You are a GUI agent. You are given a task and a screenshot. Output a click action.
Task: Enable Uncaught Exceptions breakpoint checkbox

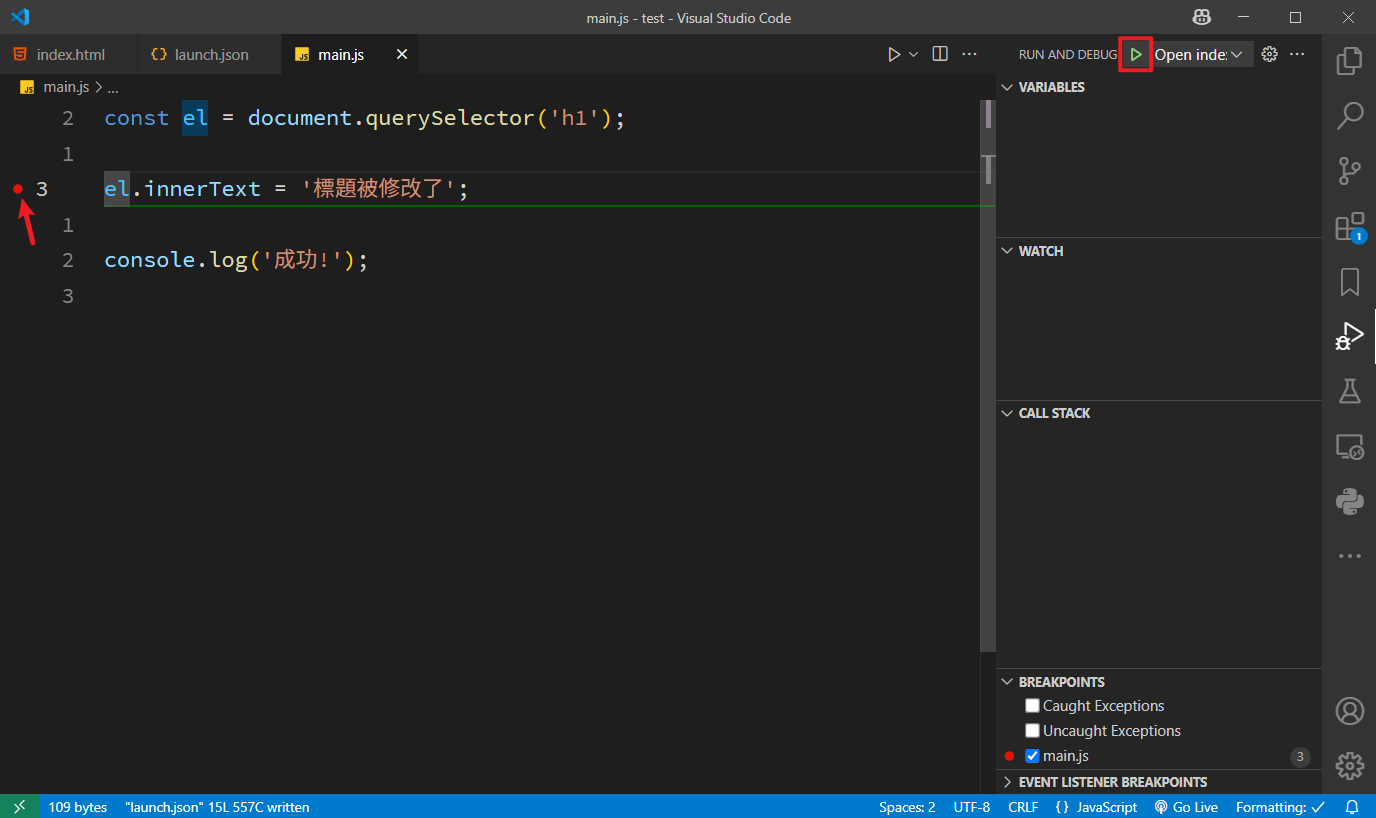click(x=1033, y=731)
